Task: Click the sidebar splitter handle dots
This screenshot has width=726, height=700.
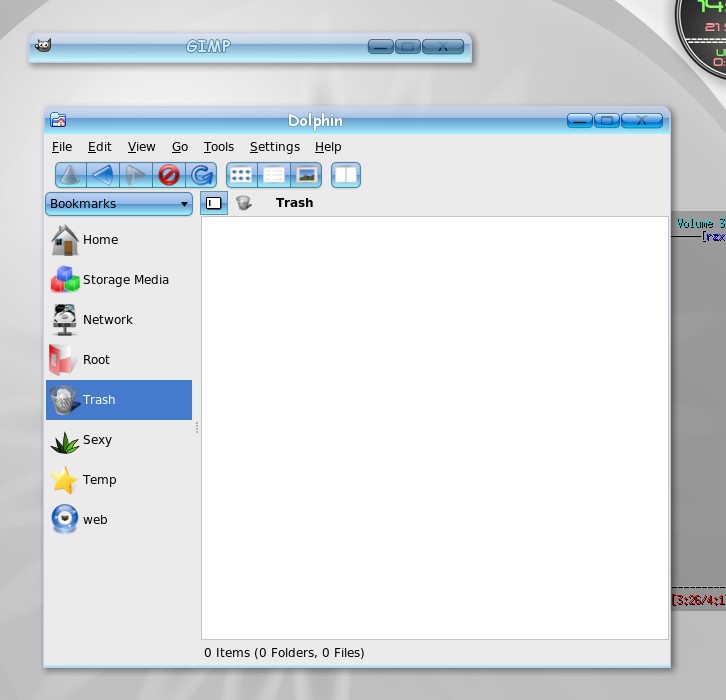Action: coord(197,427)
